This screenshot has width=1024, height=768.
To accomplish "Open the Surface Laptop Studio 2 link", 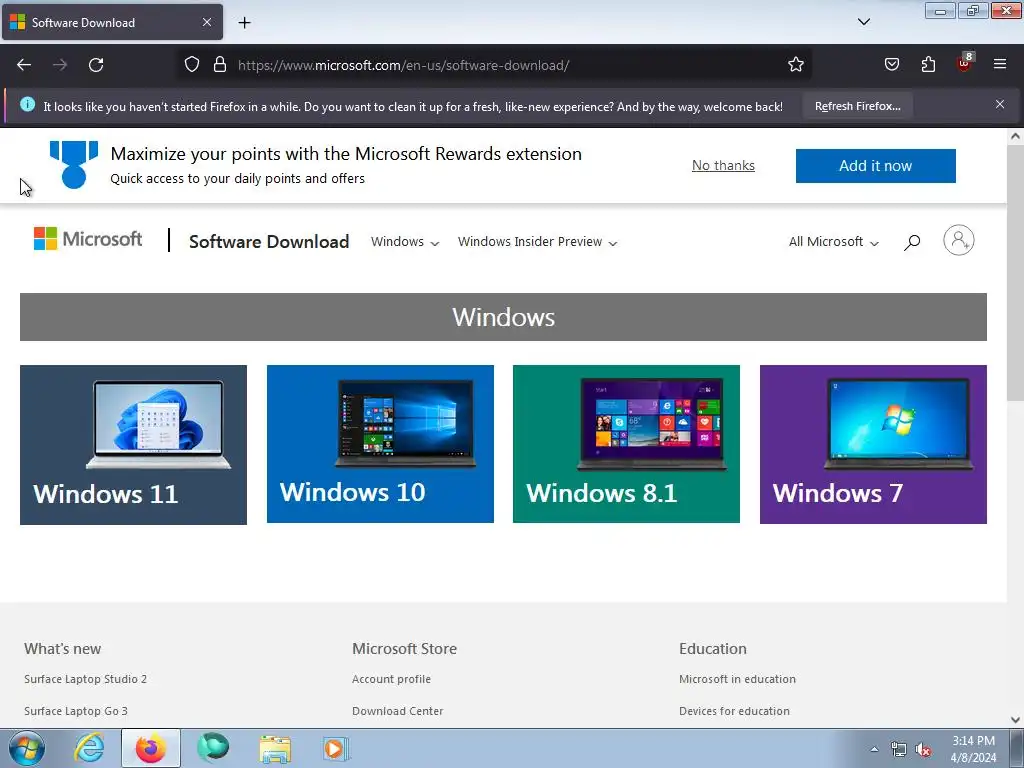I will [86, 679].
